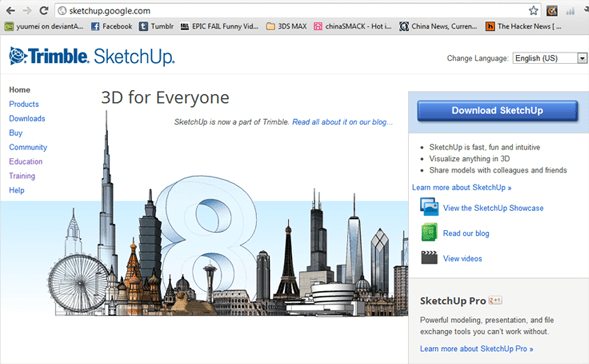Screen dimensions: 589x364
Task: Click the sketchup.google.com address bar
Action: [x=293, y=11]
